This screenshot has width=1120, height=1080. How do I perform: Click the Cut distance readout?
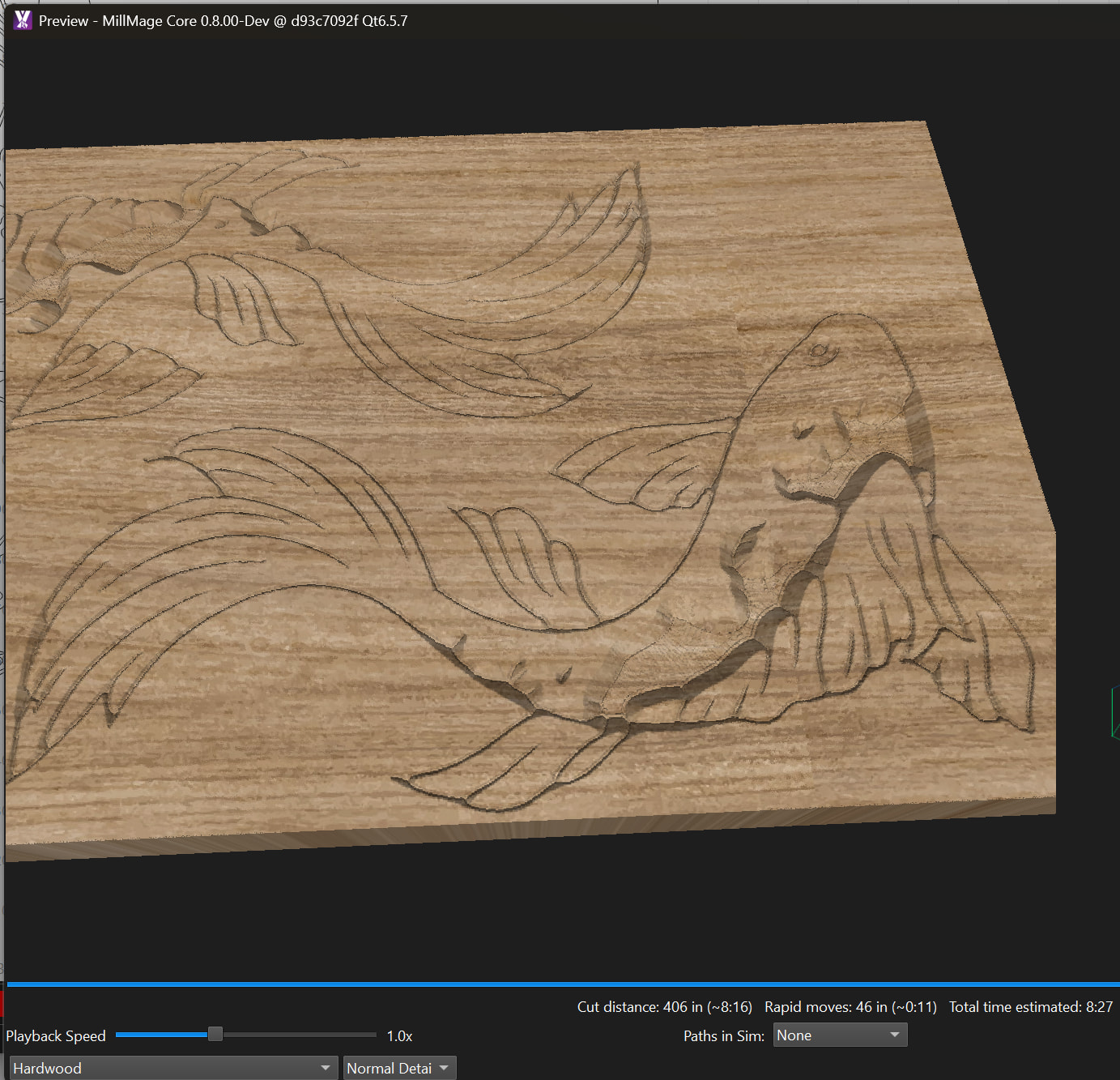point(664,1007)
